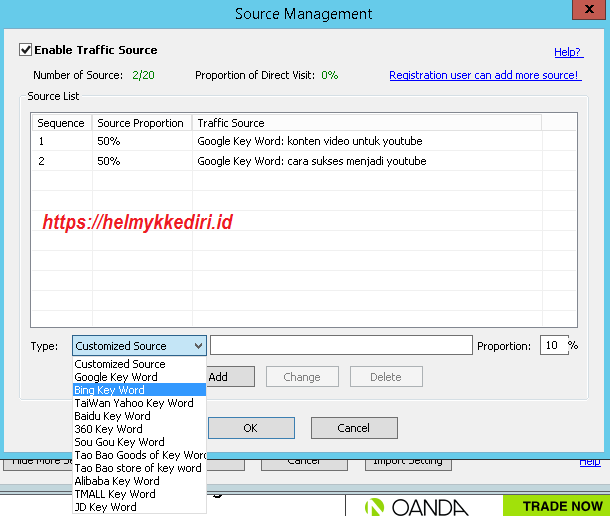Click Cancel button in the background window
This screenshot has width=610, height=516.
[304, 463]
